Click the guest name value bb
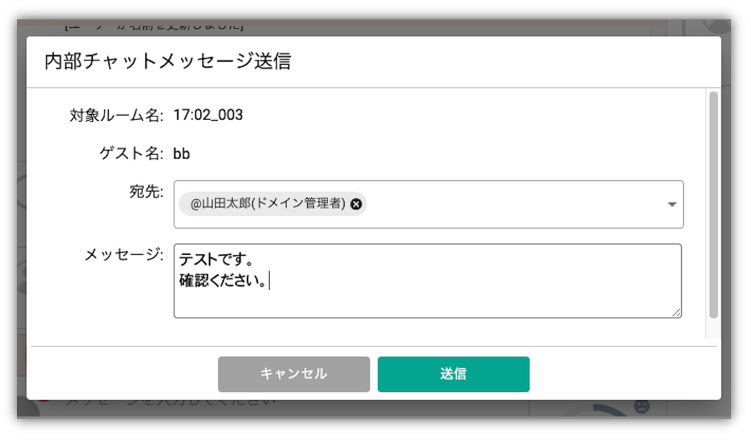The width and height of the screenshot is (751, 441). click(182, 154)
